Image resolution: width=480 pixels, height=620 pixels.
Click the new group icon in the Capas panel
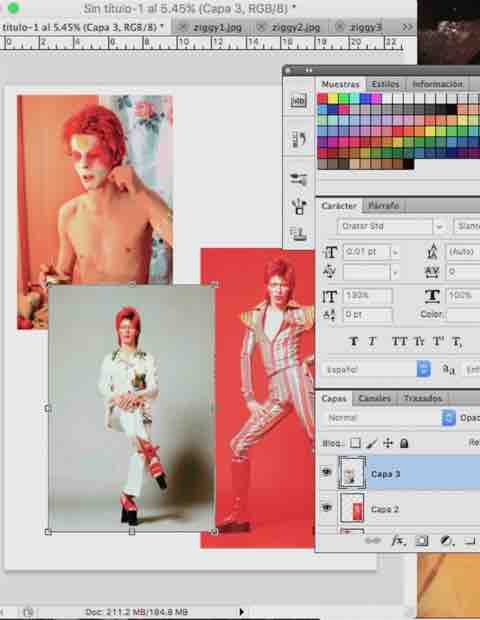point(470,541)
